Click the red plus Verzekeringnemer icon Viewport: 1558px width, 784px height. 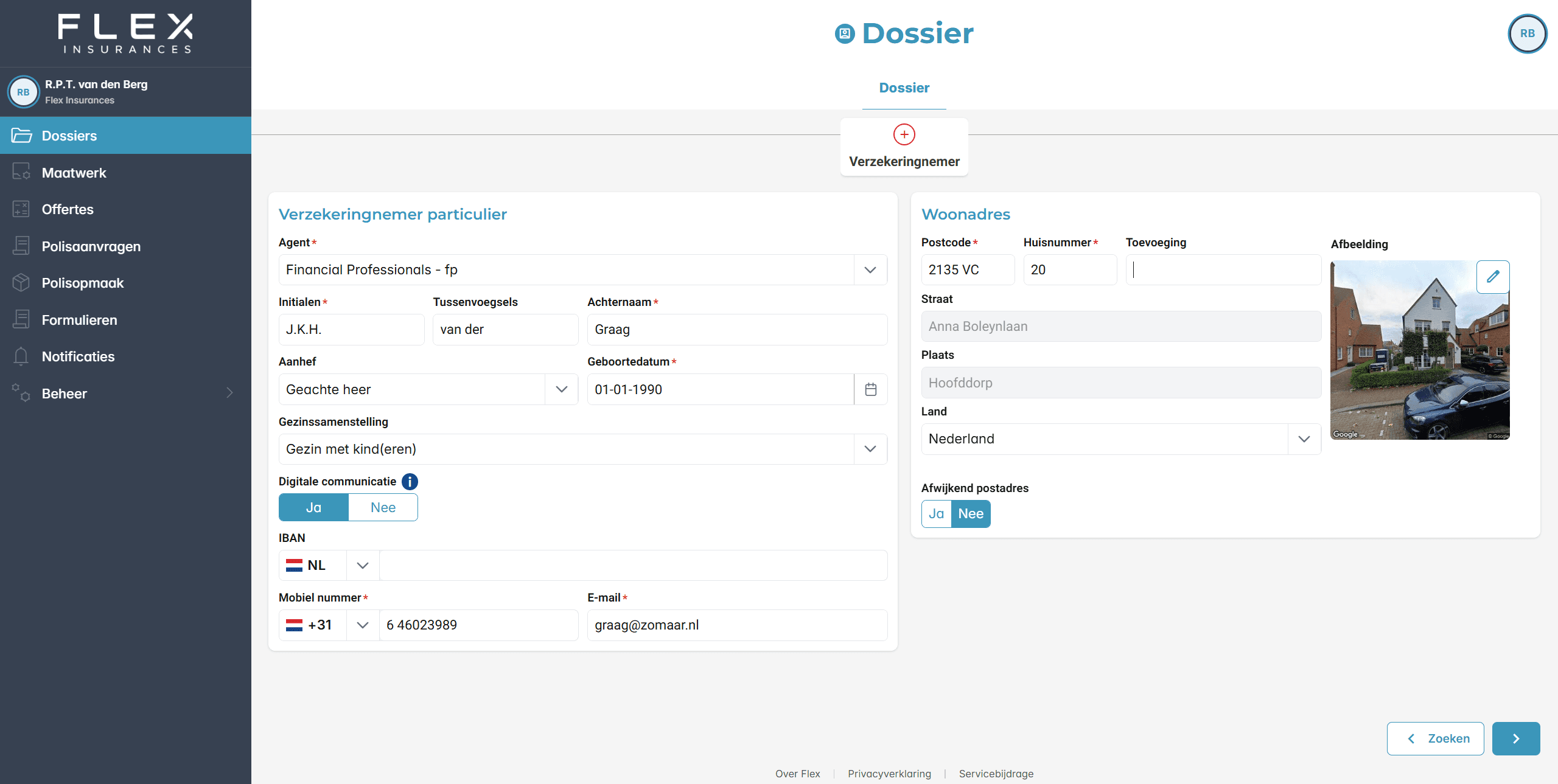click(904, 134)
